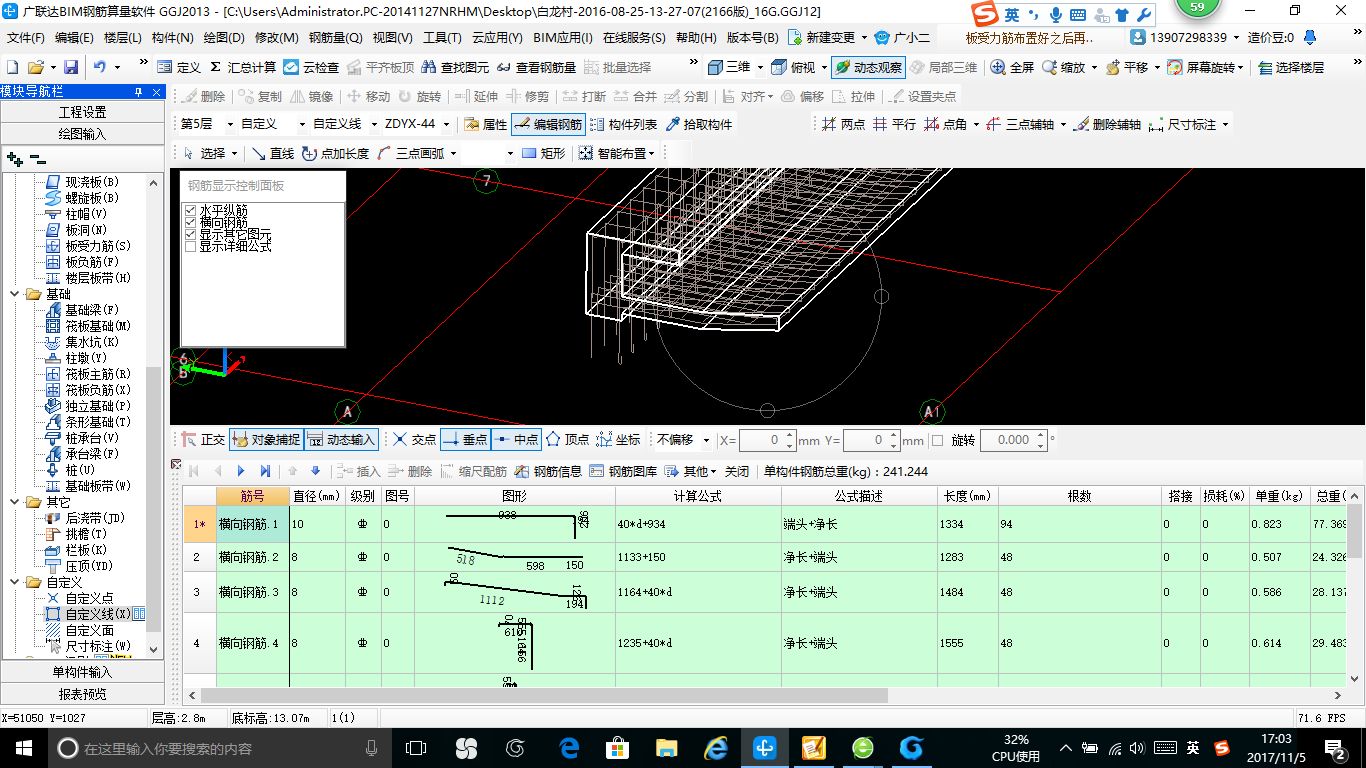Screen dimensions: 1366x768
Task: Select the 点加长度 point-length tool
Action: (x=335, y=153)
